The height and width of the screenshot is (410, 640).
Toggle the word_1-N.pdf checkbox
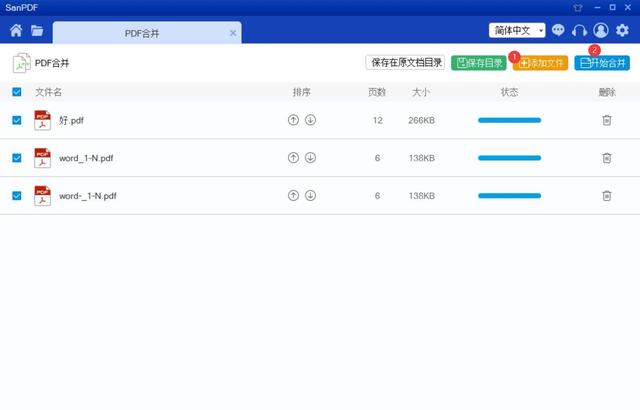click(x=16, y=158)
